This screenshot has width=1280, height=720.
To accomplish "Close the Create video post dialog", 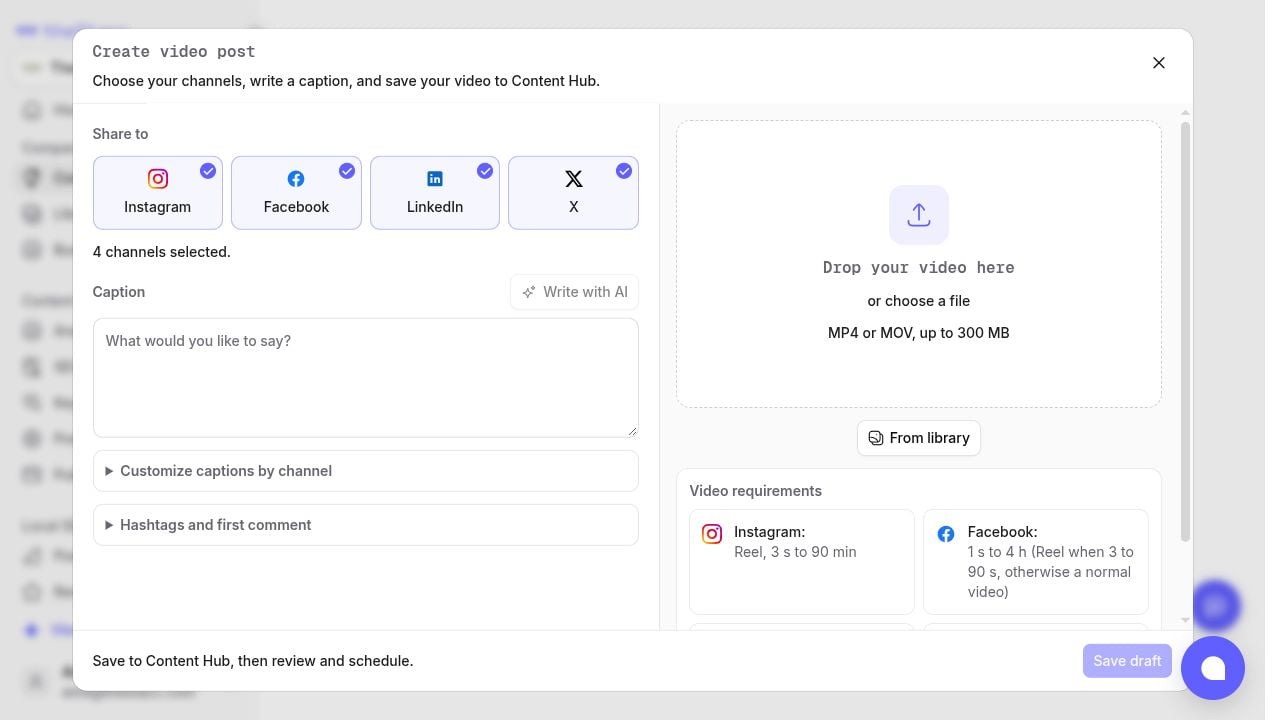I will 1159,63.
